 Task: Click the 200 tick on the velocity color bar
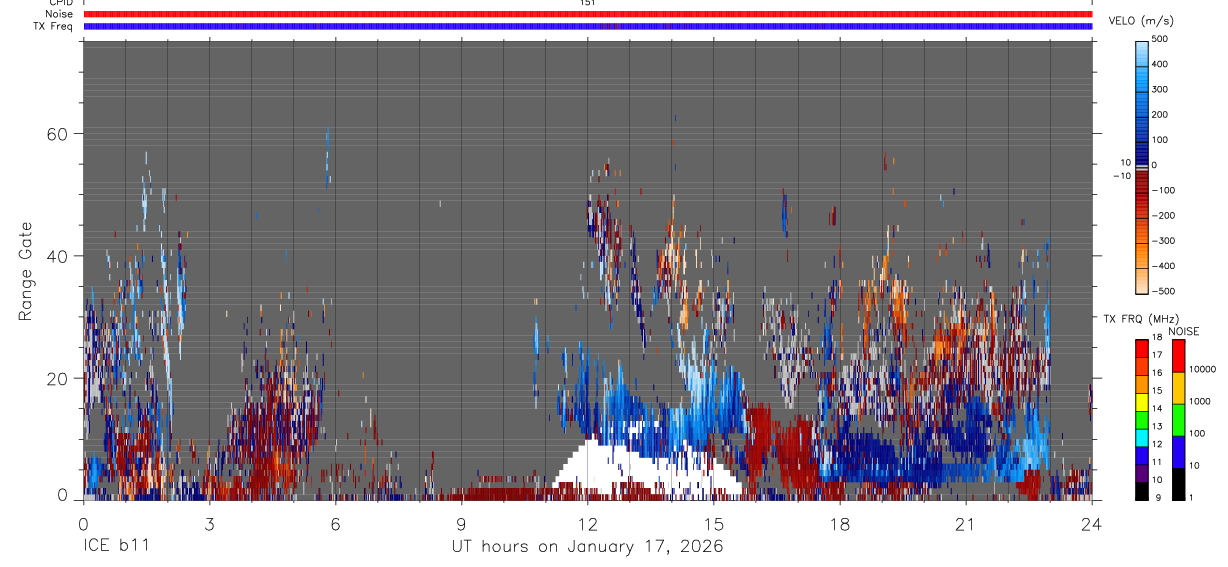click(1160, 115)
